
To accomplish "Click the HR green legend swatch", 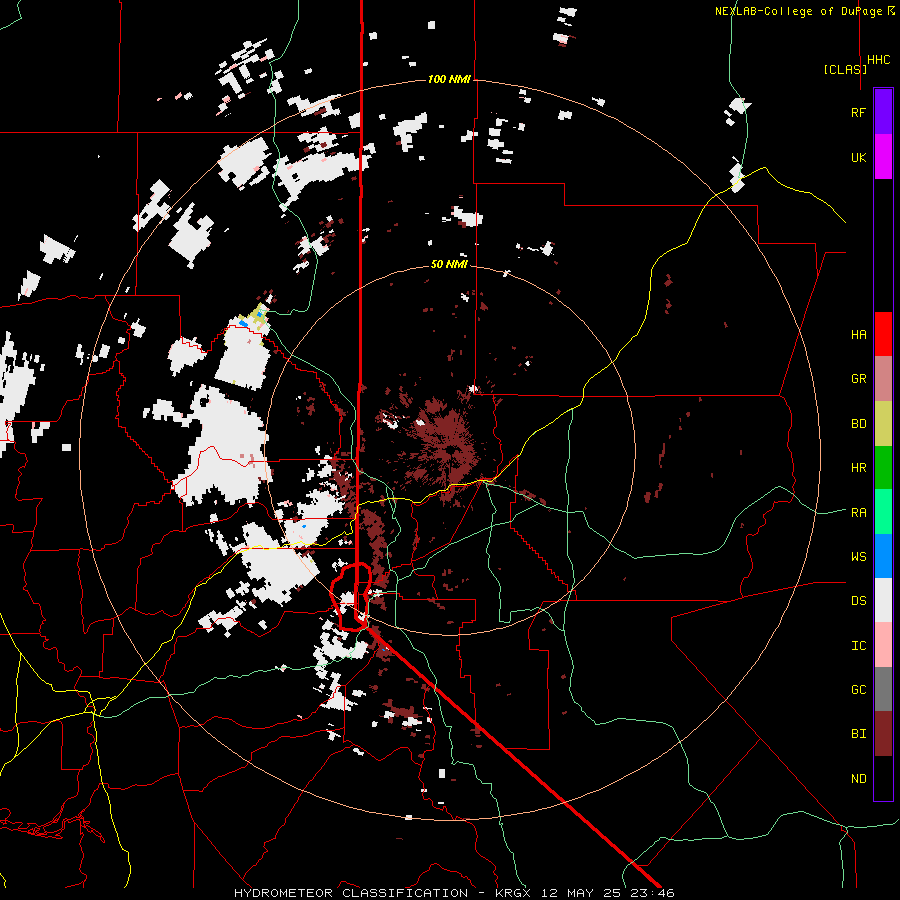I will [883, 468].
